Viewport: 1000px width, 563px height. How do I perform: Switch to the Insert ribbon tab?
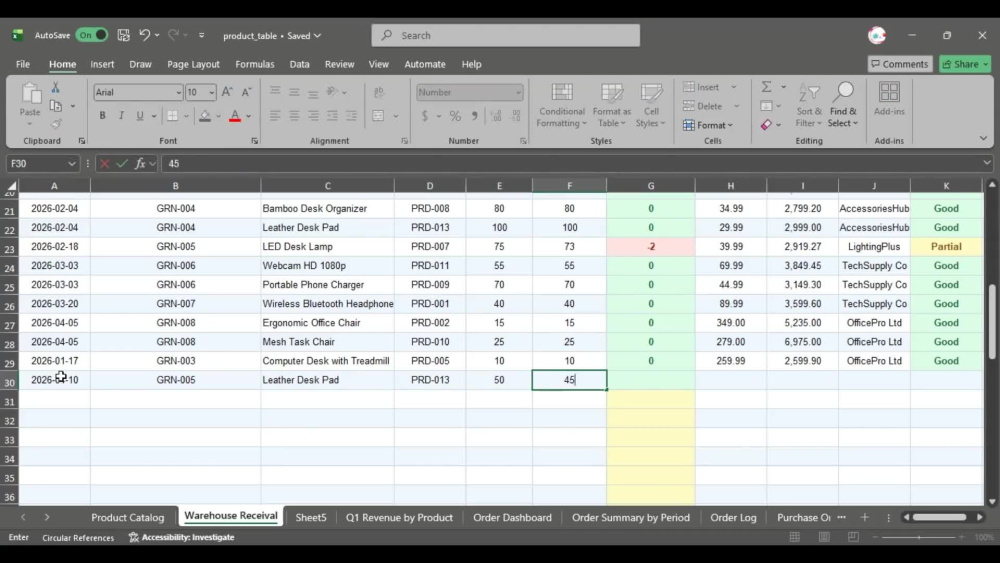[x=102, y=64]
